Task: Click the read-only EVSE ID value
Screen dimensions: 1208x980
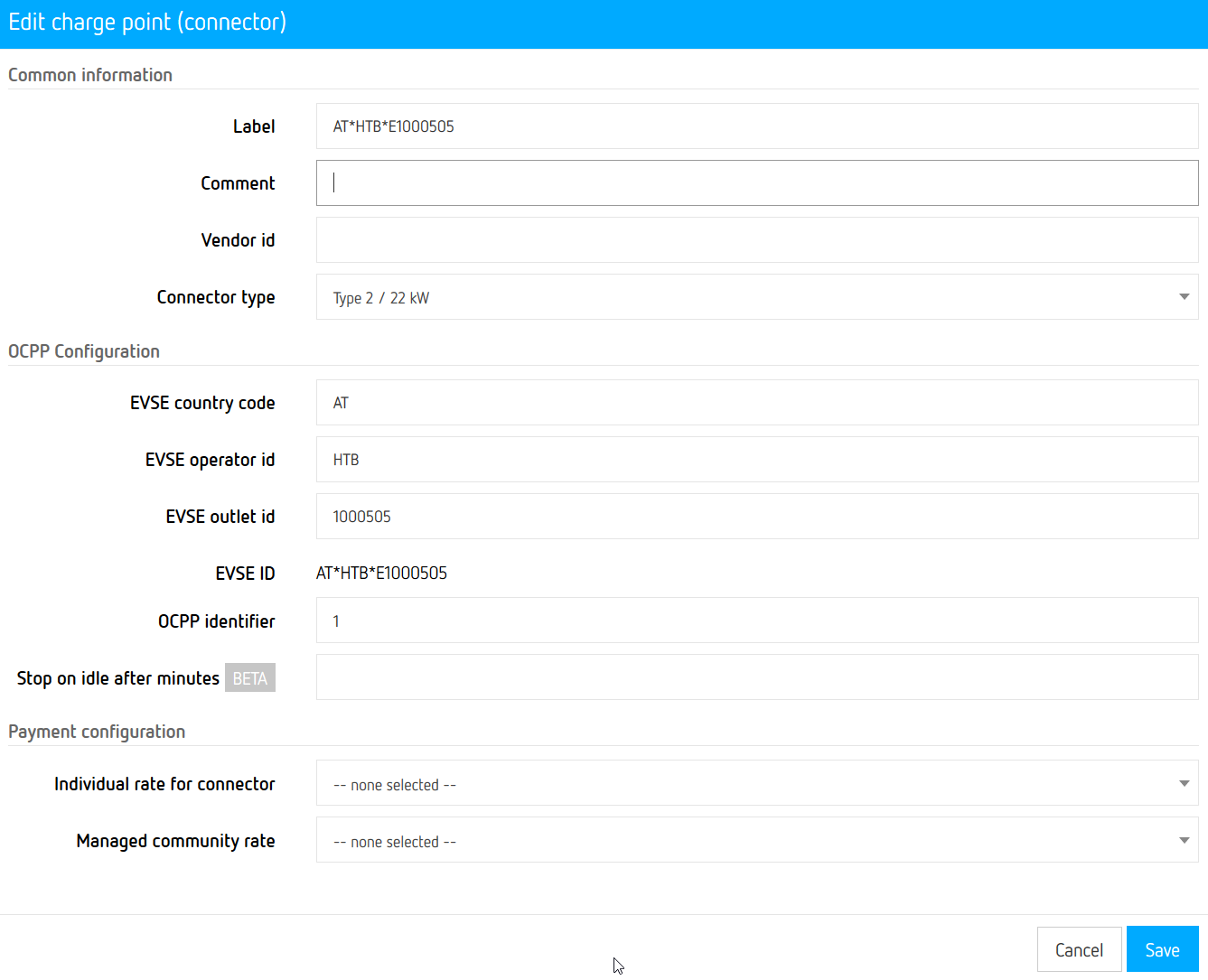Action: (x=381, y=574)
